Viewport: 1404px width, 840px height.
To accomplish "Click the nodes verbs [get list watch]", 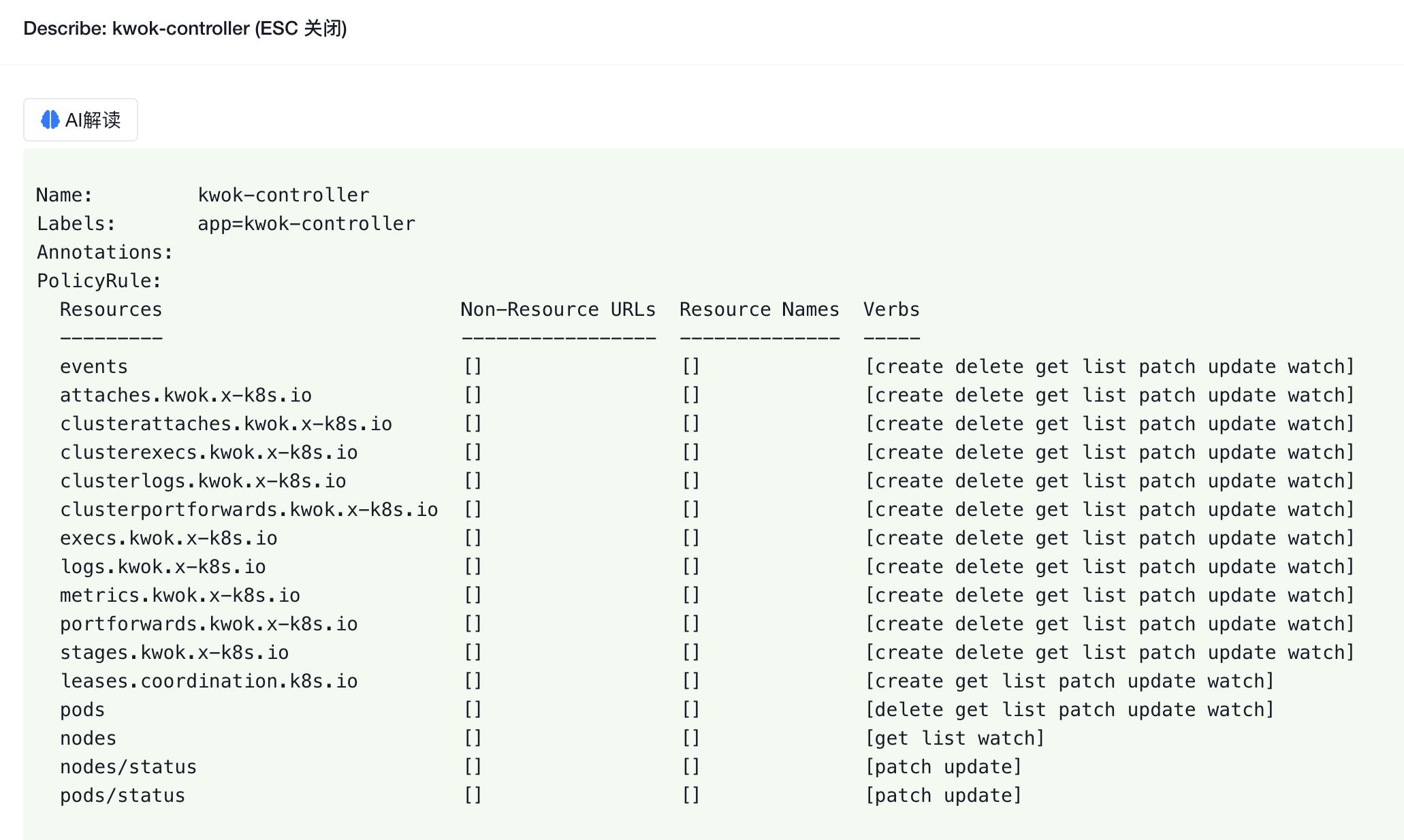I will coord(955,739).
